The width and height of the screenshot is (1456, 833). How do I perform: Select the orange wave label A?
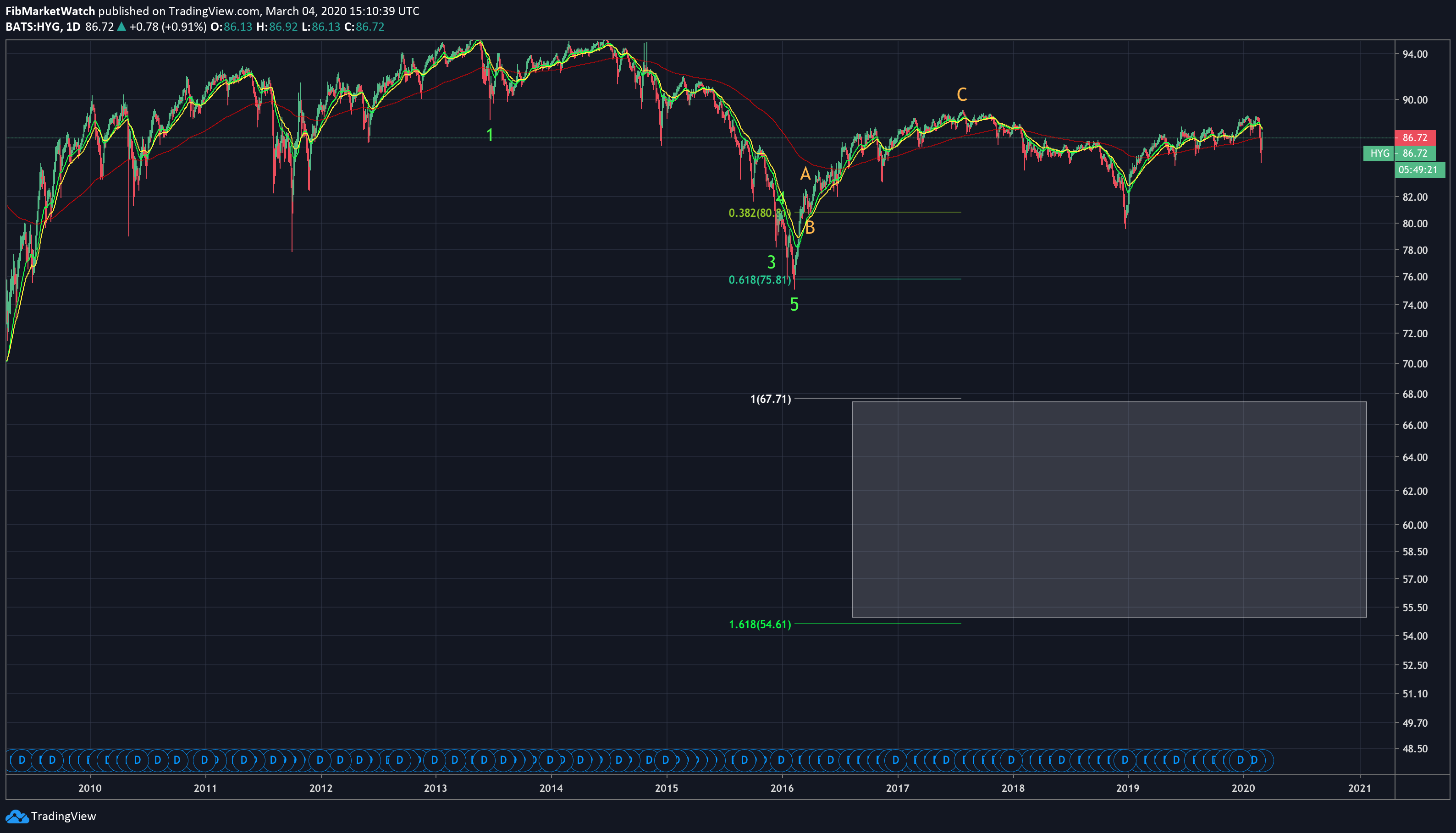click(805, 174)
